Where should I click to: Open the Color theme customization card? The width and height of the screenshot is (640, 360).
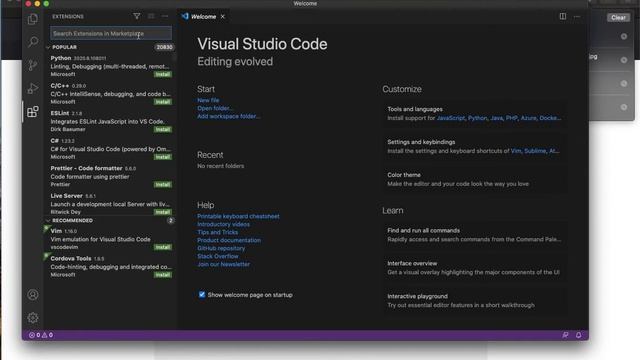point(474,179)
